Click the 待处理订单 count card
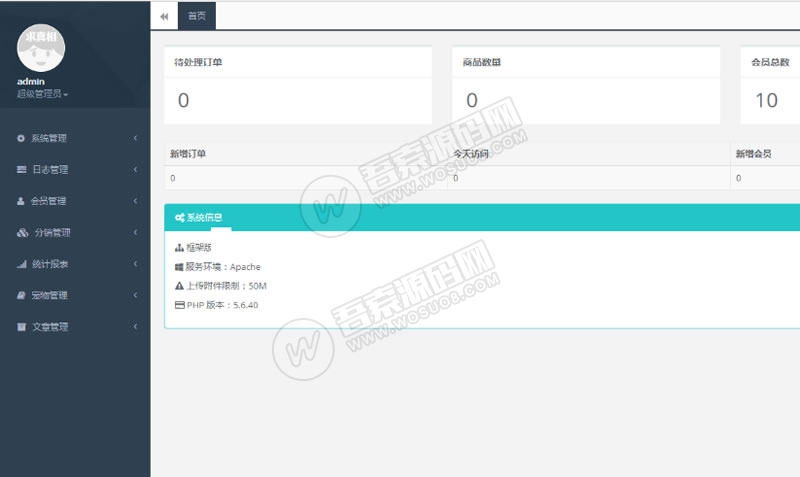The image size is (800, 477). (297, 86)
